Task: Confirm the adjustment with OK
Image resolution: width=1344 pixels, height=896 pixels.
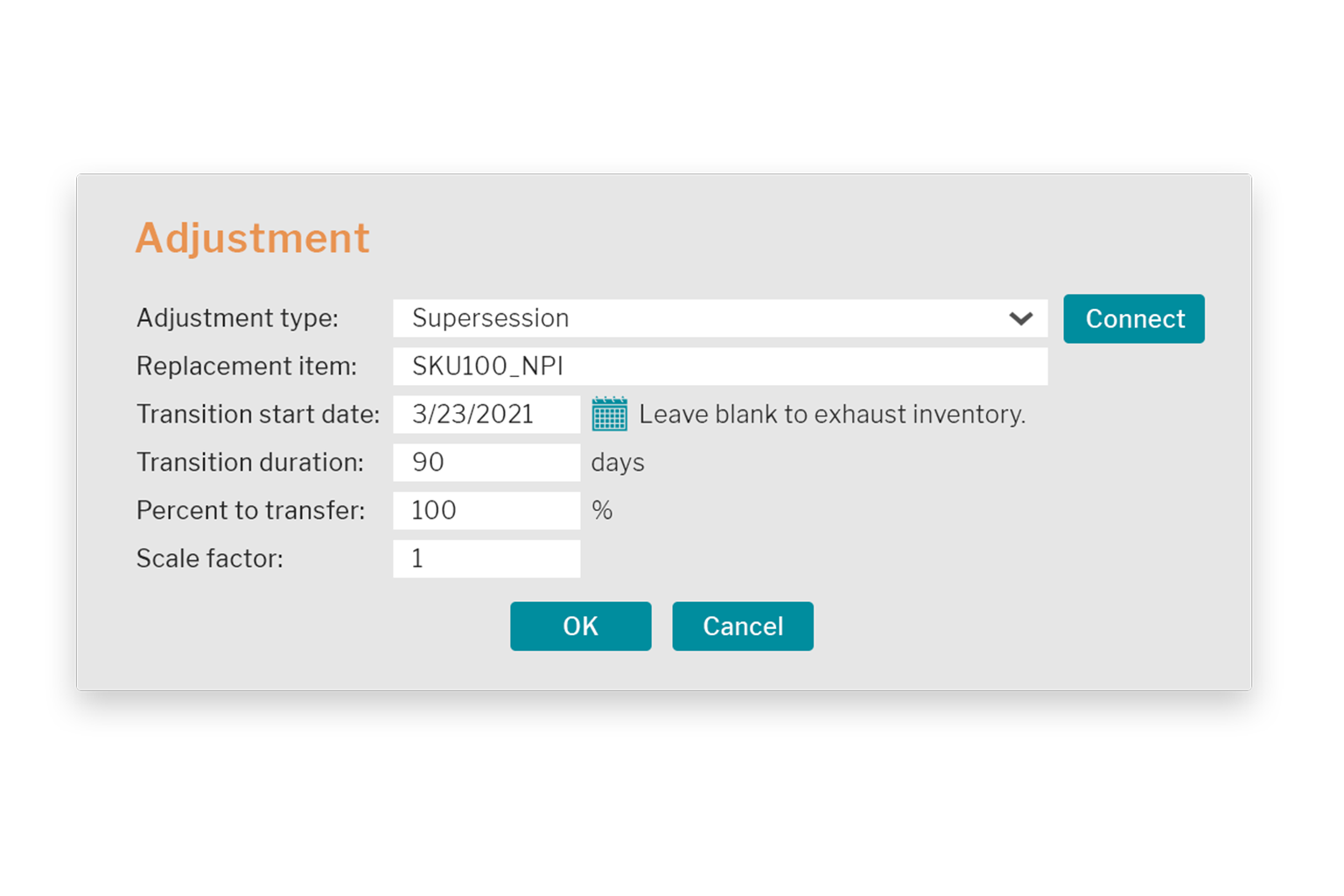Action: click(x=580, y=626)
